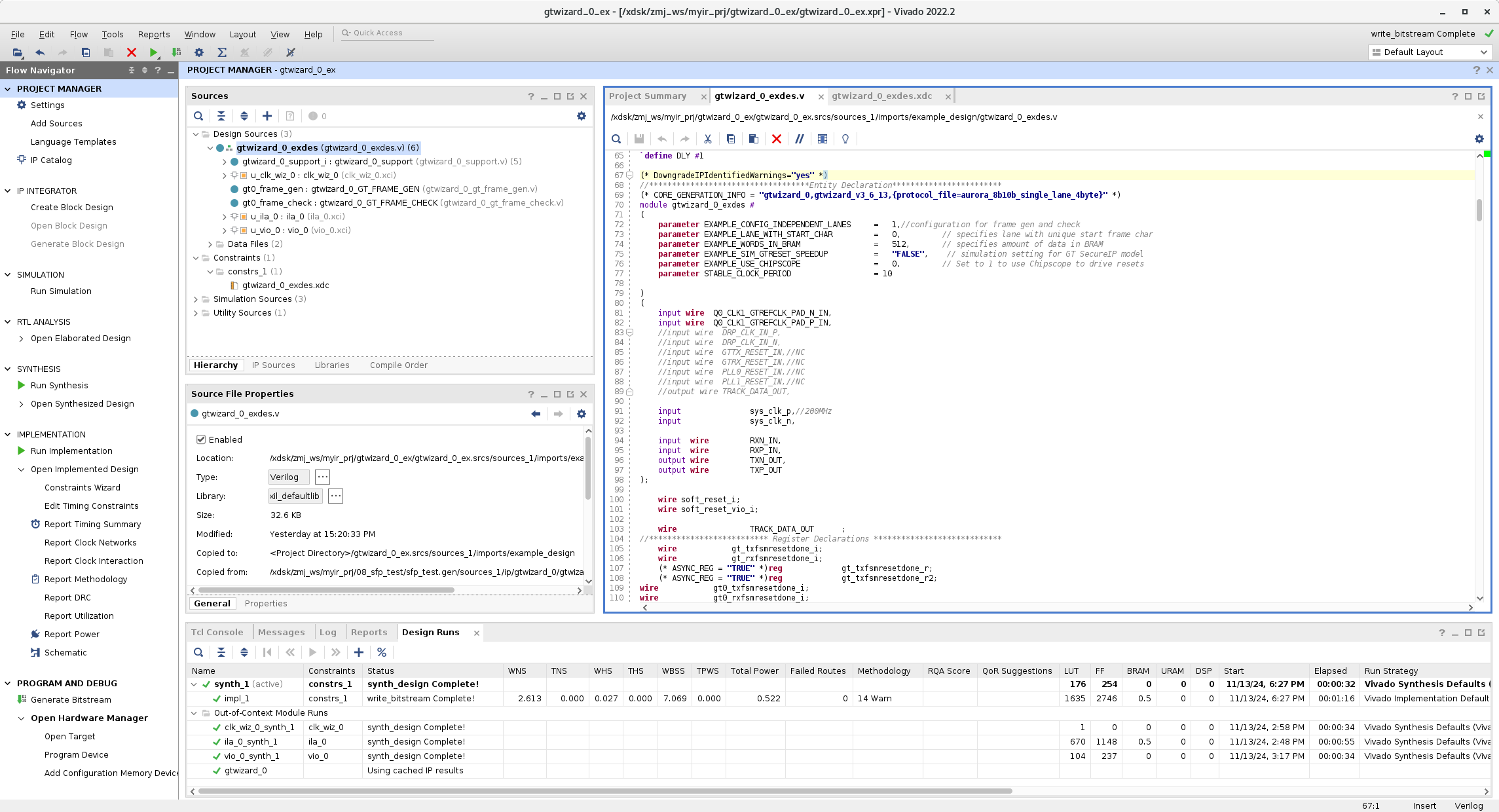This screenshot has width=1499, height=812.
Task: Open the Default Layout dropdown
Action: [1430, 52]
